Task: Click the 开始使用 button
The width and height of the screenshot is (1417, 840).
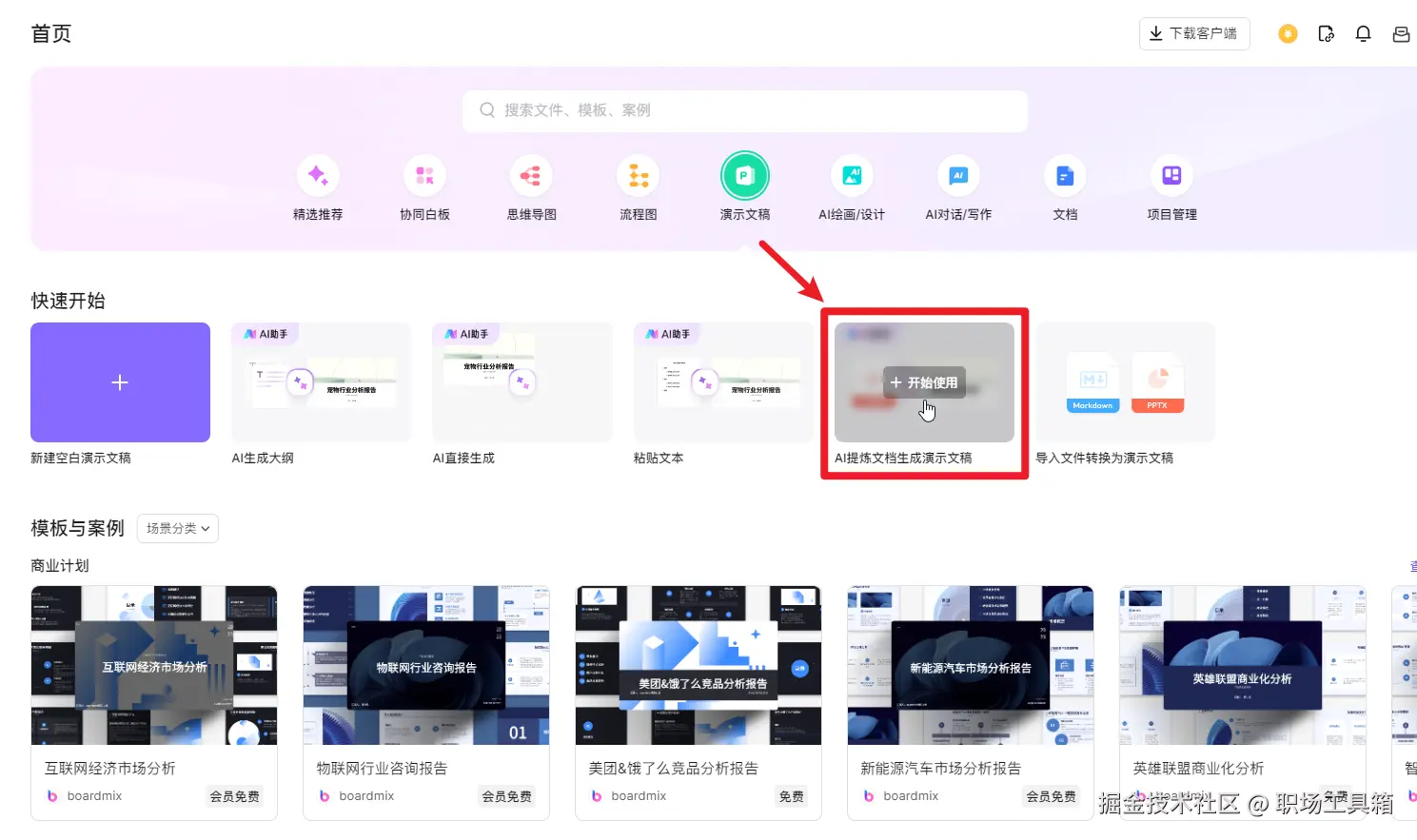Action: tap(924, 382)
